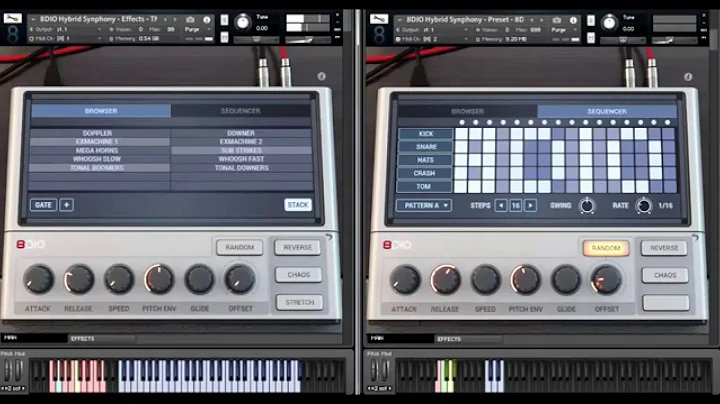Open Output dropdown on right instrument
The image size is (720, 404).
coord(466,30)
